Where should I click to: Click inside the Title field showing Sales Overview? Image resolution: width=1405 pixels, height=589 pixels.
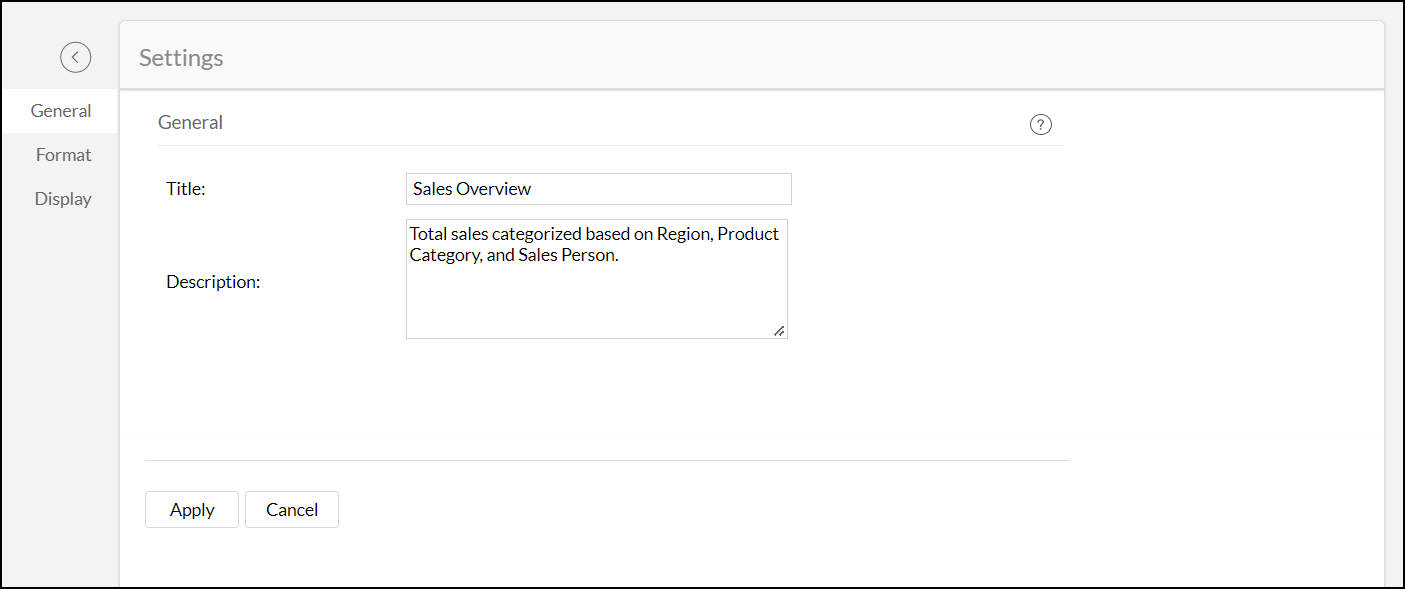point(598,189)
